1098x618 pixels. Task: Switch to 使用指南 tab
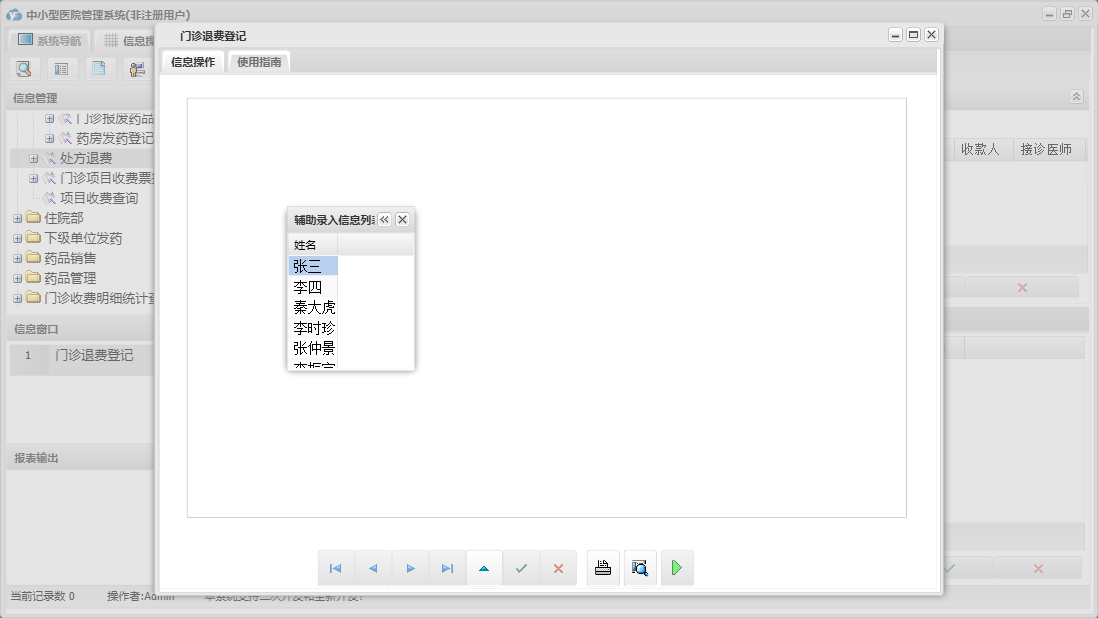(259, 62)
